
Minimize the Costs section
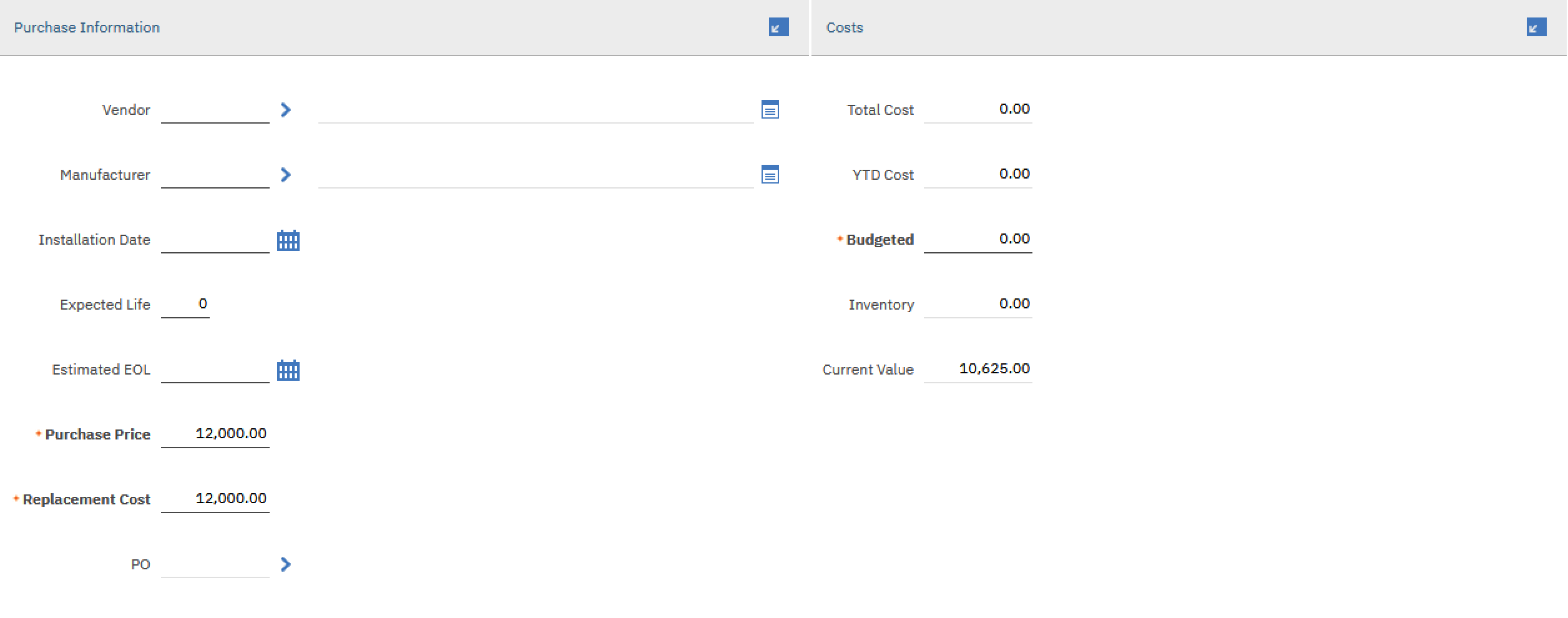coord(1537,27)
